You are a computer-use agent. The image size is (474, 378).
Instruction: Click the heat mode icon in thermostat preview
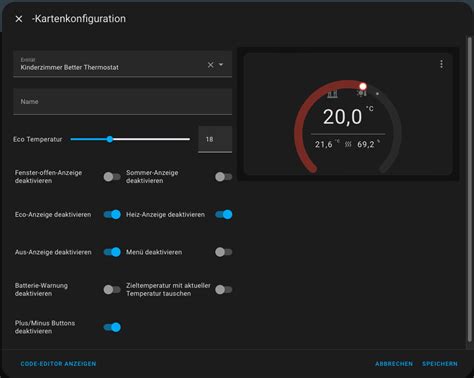tap(332, 94)
